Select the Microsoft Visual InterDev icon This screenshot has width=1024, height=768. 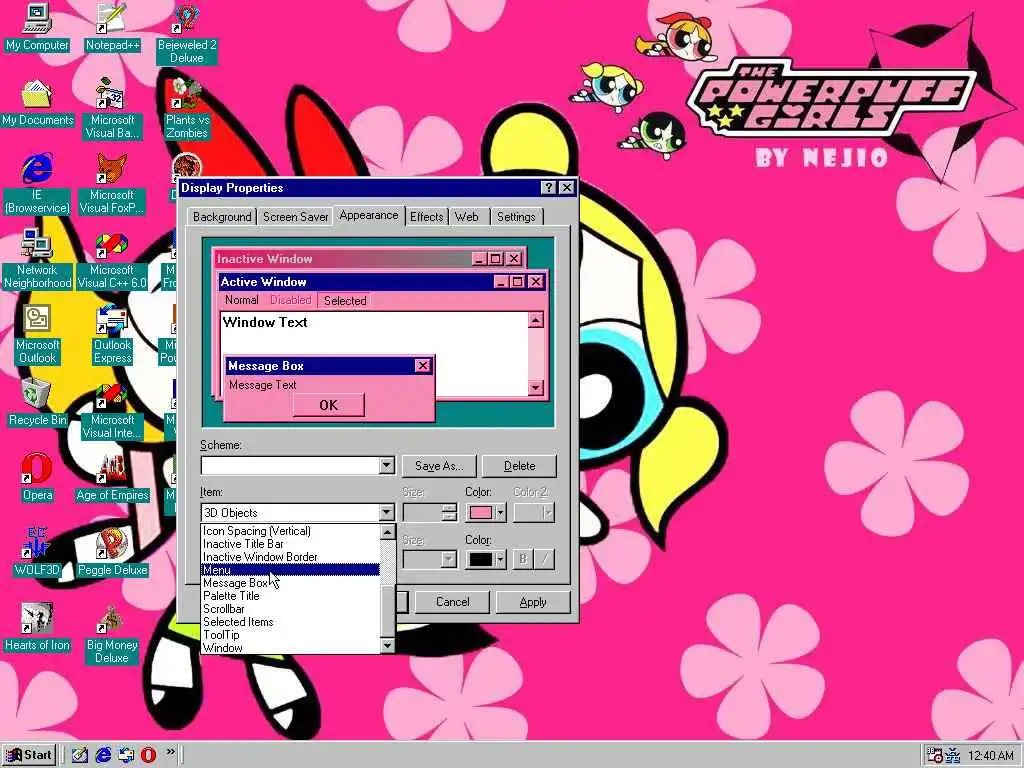click(x=112, y=409)
